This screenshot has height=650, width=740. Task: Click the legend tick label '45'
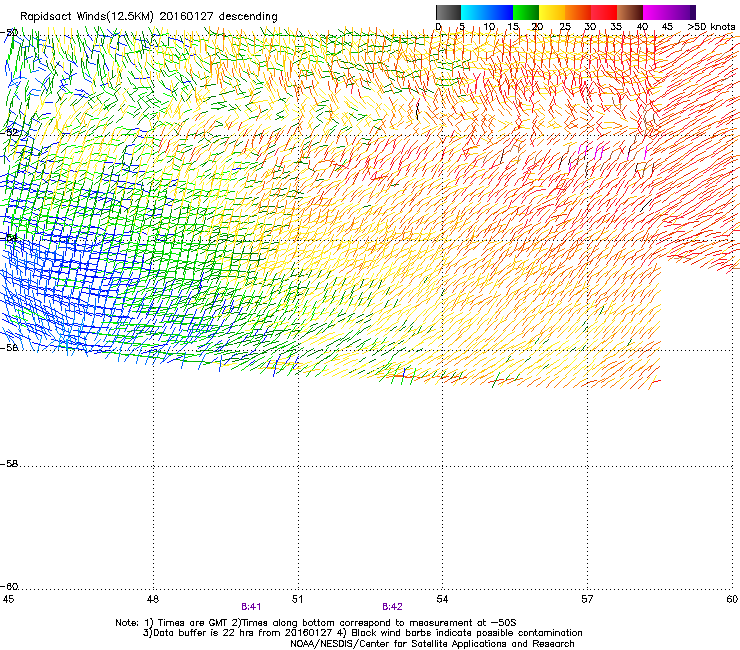(x=667, y=27)
